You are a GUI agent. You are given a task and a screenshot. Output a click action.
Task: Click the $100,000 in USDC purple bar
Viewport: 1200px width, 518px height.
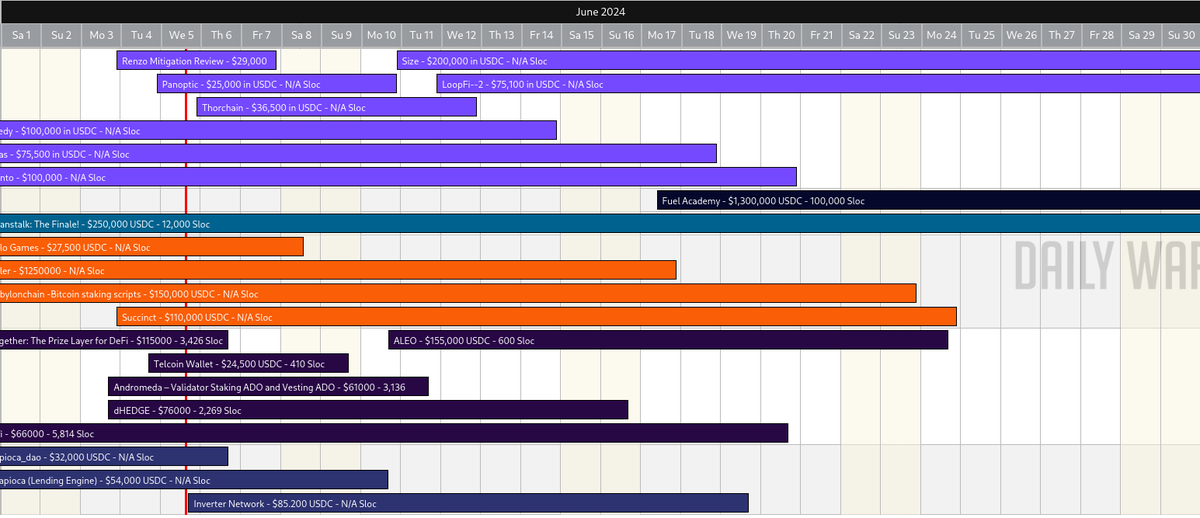pos(278,131)
